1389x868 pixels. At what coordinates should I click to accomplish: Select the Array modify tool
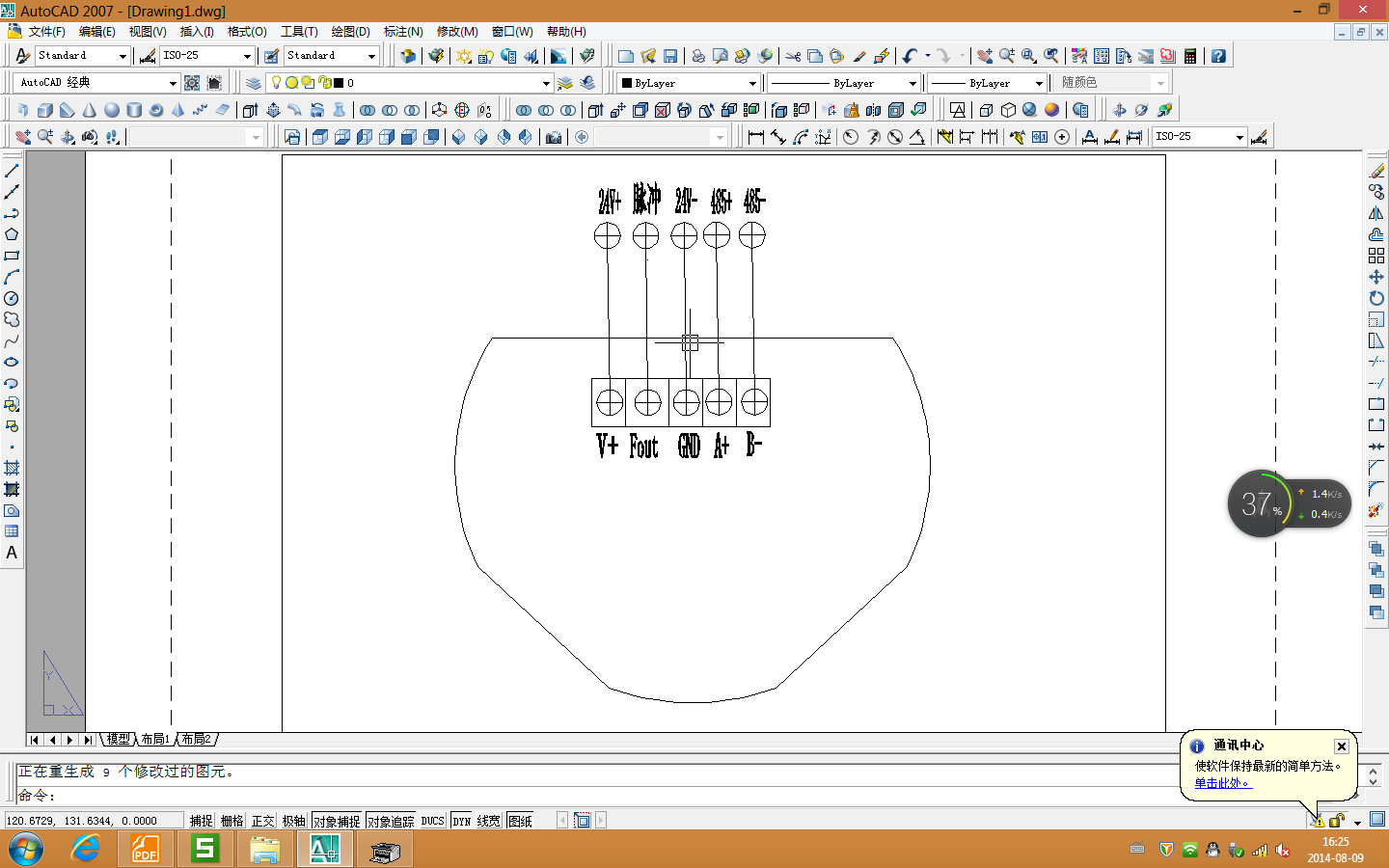(x=1376, y=256)
